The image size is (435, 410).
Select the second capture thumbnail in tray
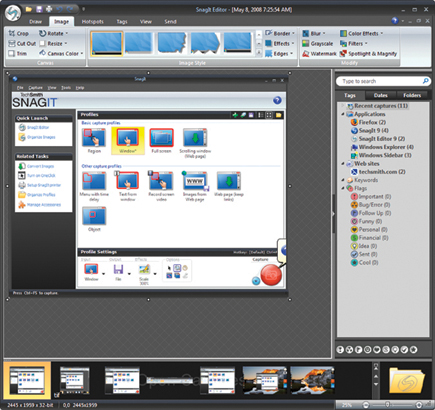click(74, 380)
